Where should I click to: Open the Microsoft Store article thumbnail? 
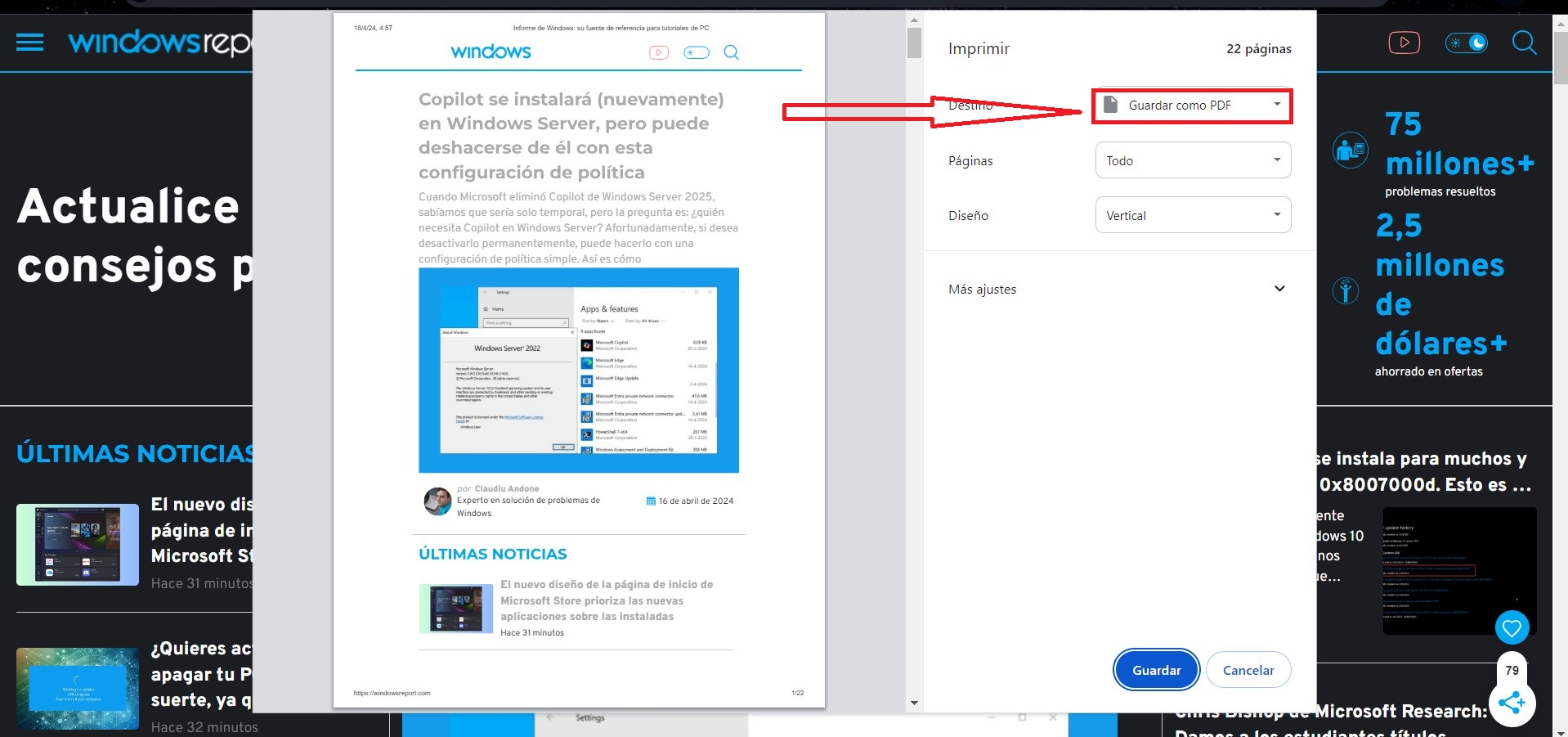(78, 544)
